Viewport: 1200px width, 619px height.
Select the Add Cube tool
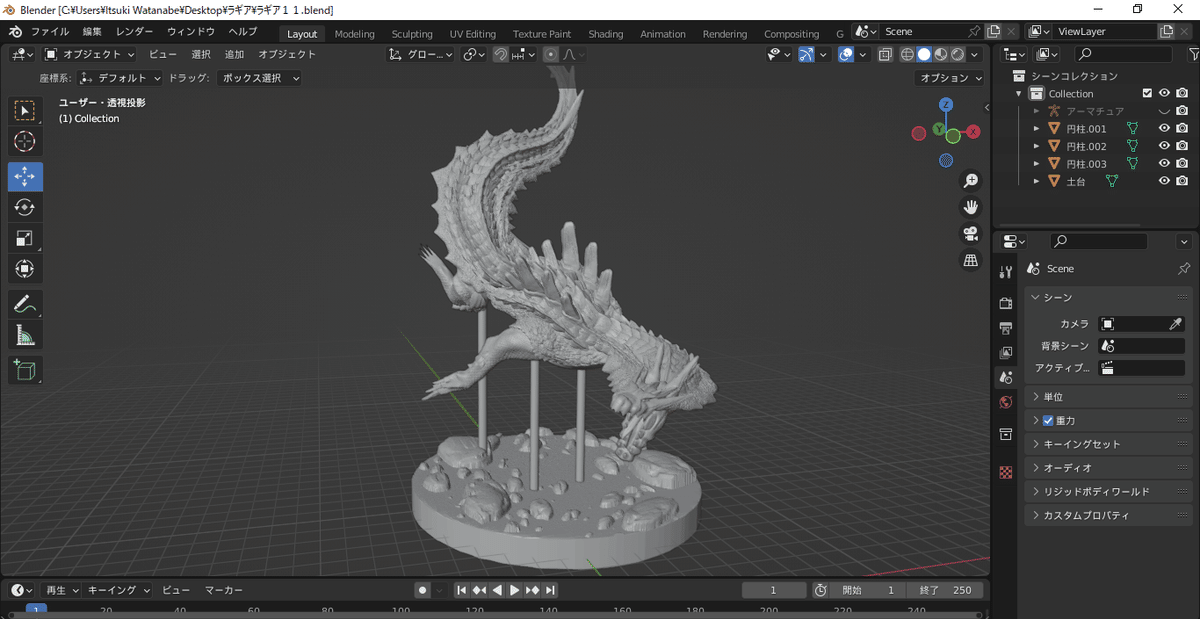(x=25, y=370)
